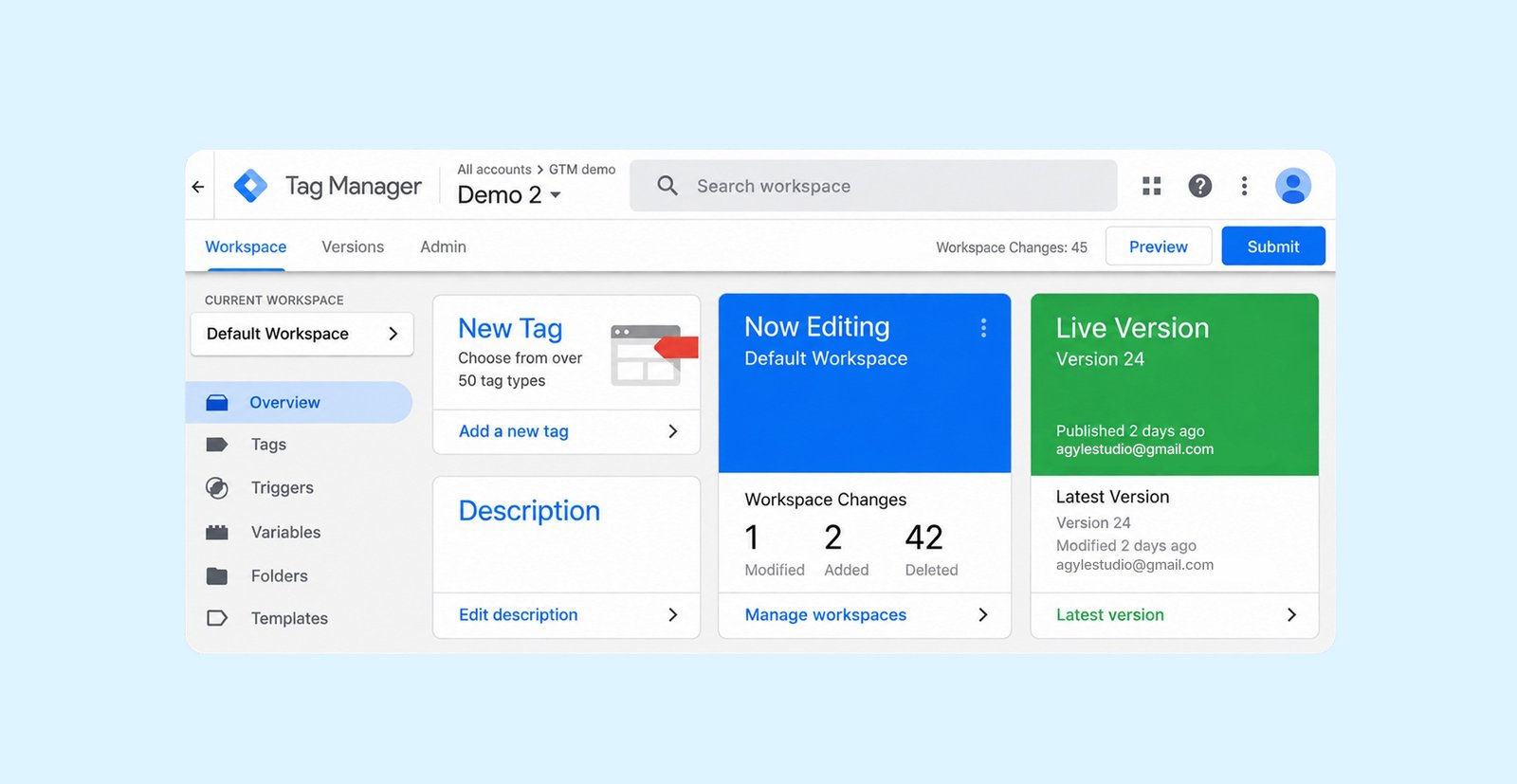
Task: Click the Manage workspaces chevron arrow
Action: click(983, 614)
